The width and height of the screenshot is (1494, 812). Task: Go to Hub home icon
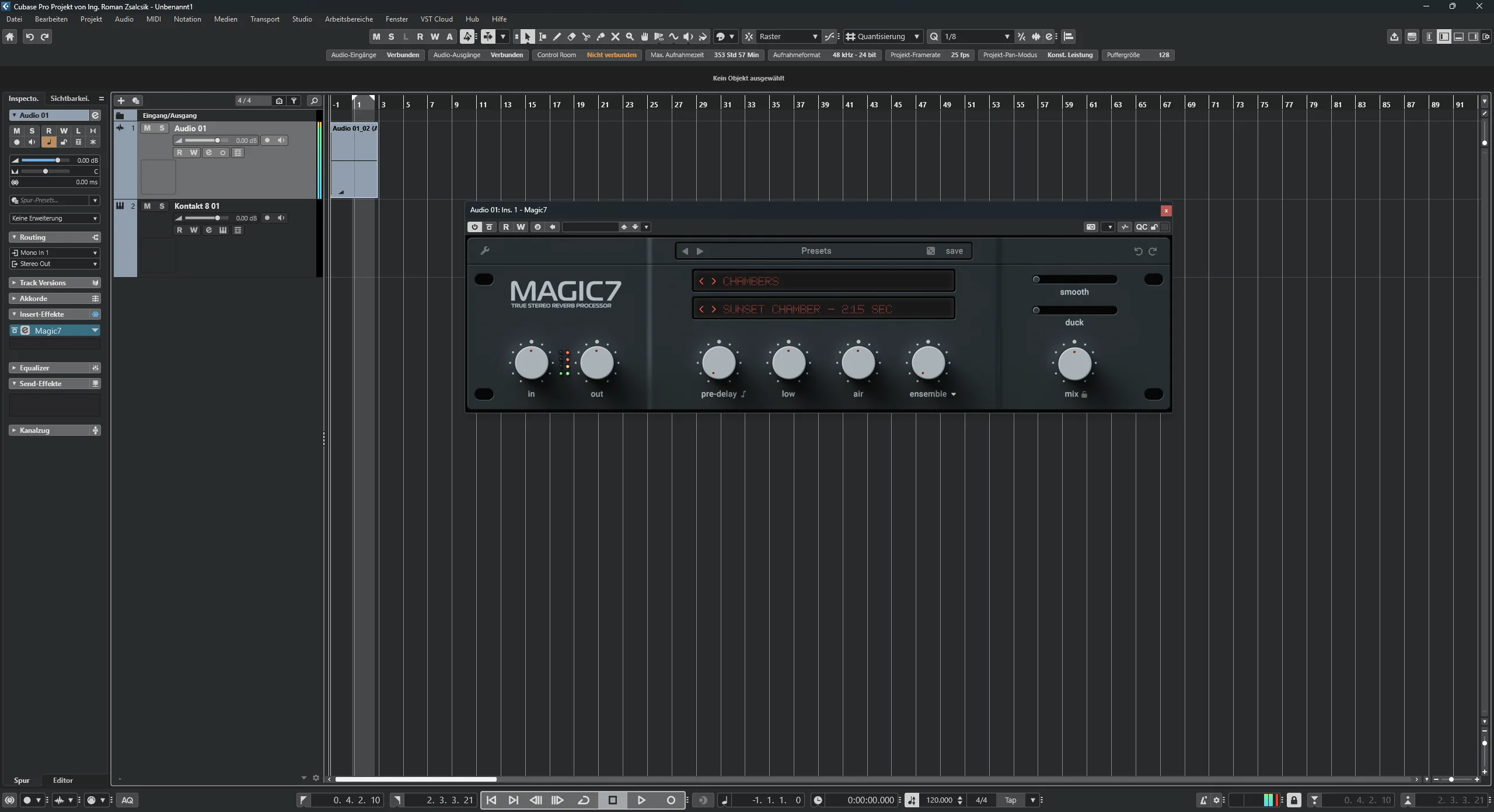(x=10, y=37)
